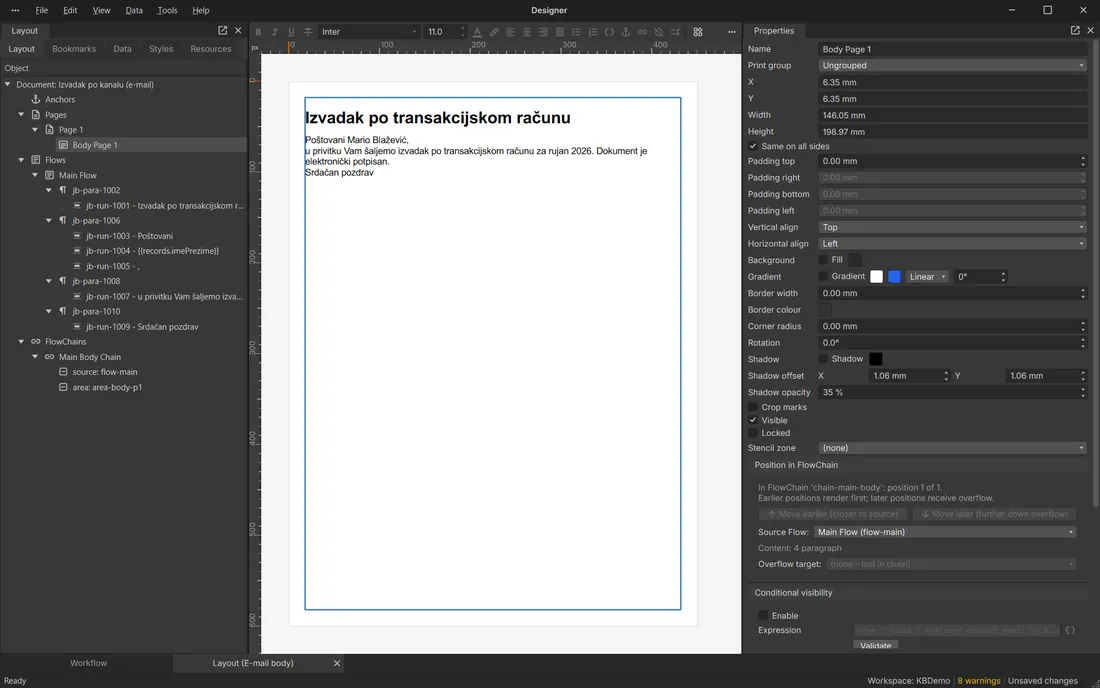This screenshot has width=1100, height=688.
Task: Open the application three-dots menu
Action: (15, 11)
